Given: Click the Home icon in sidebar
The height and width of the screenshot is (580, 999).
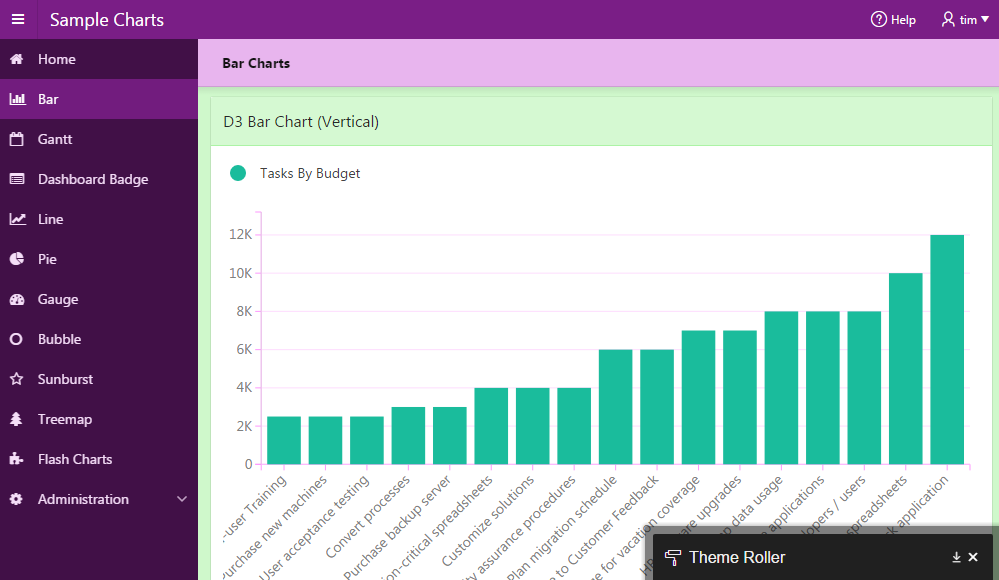Looking at the screenshot, I should point(17,60).
